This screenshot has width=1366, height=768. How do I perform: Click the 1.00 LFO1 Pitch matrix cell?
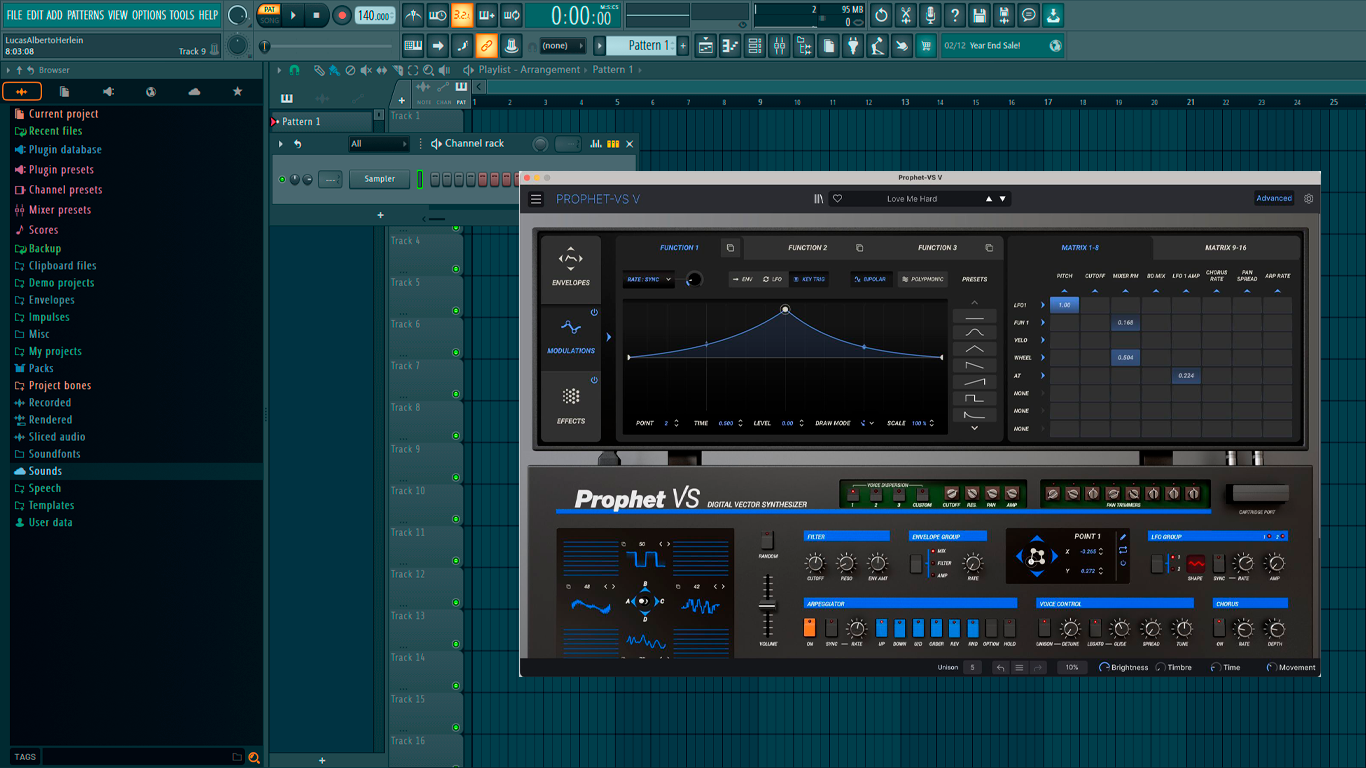click(x=1064, y=305)
